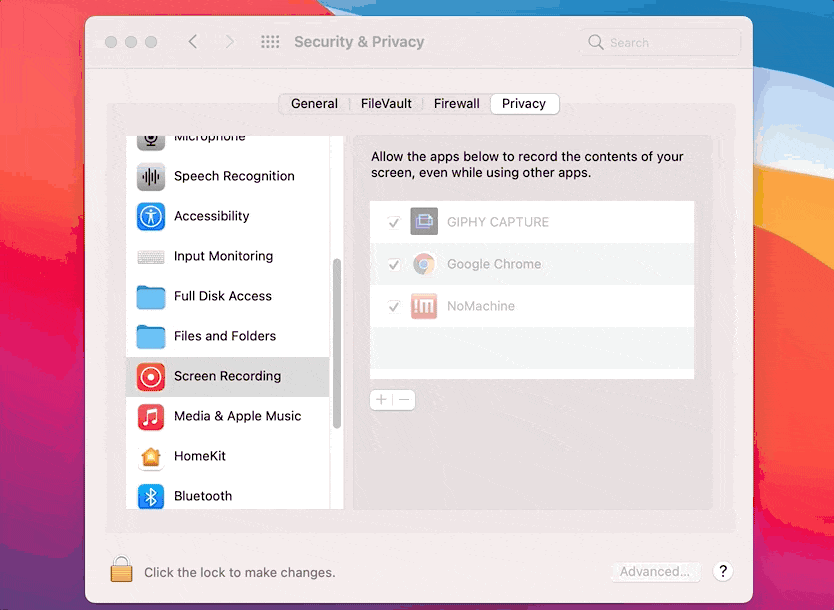The height and width of the screenshot is (610, 834).
Task: Go back with the left chevron
Action: coord(193,41)
